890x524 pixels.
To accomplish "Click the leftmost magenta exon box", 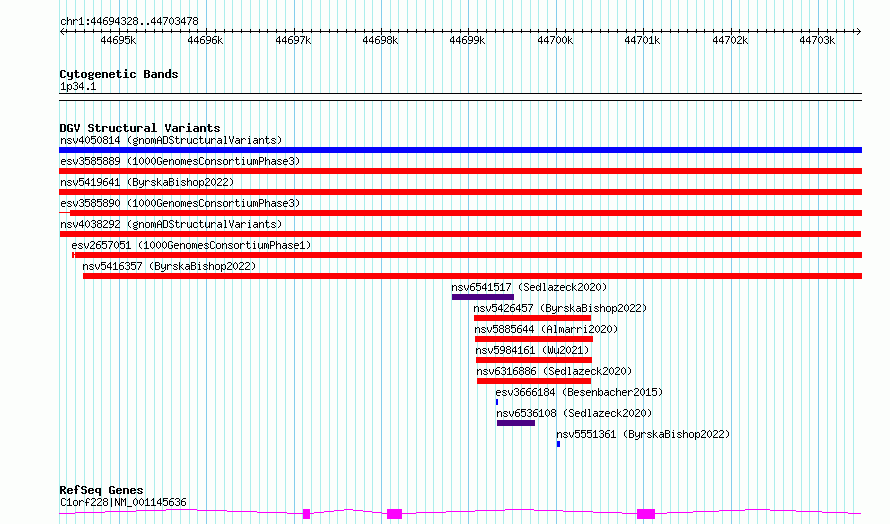I will 307,514.
